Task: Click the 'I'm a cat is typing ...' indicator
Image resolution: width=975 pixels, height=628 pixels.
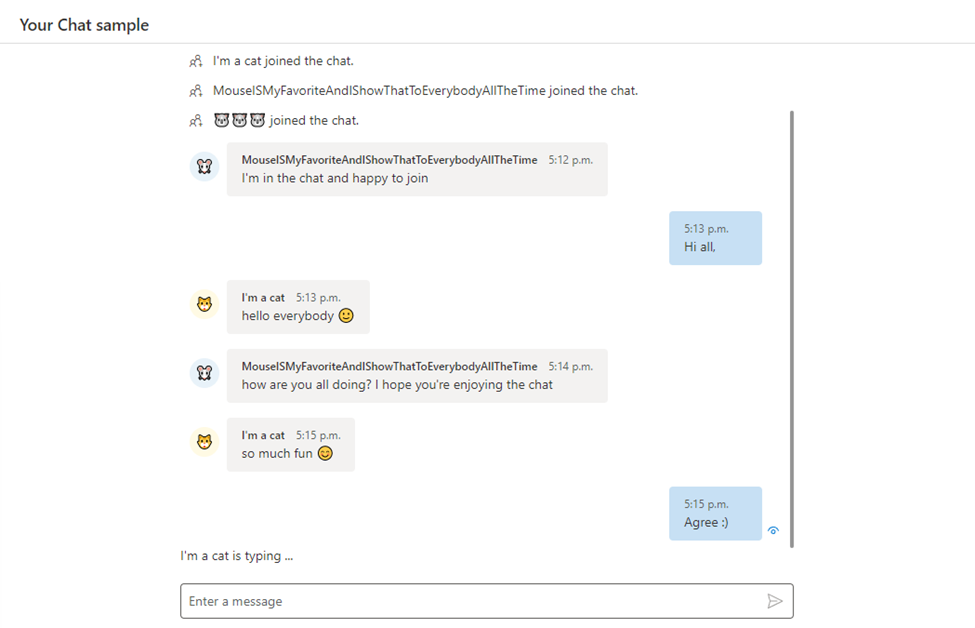Action: pyautogui.click(x=236, y=556)
